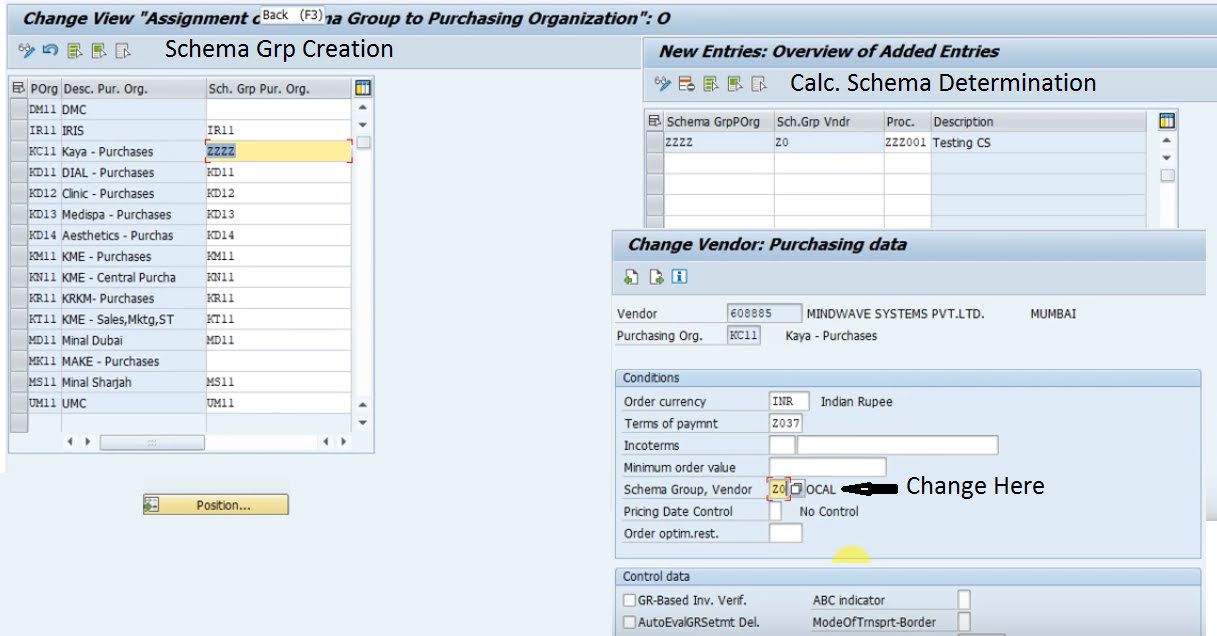Screen dimensions: 1217x636
Task: Click select-all icon in purchasing org table header
Action: click(x=18, y=88)
